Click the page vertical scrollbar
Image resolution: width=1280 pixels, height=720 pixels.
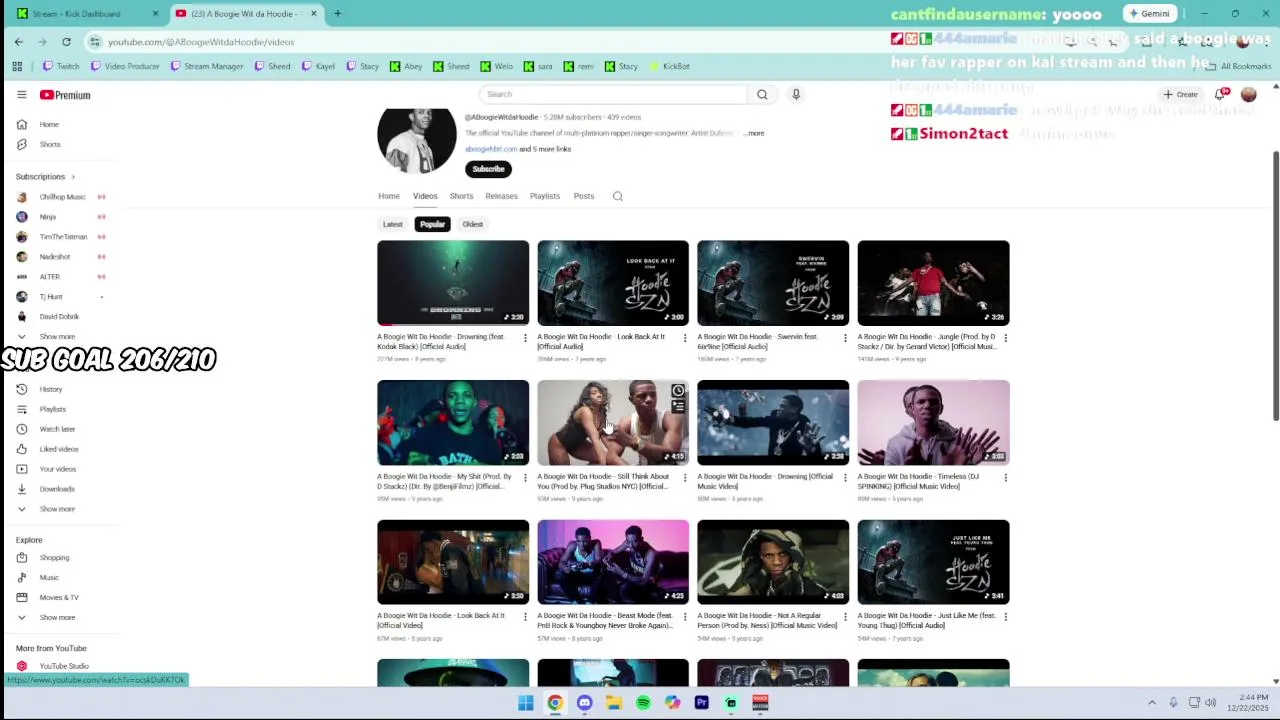pyautogui.click(x=1275, y=285)
